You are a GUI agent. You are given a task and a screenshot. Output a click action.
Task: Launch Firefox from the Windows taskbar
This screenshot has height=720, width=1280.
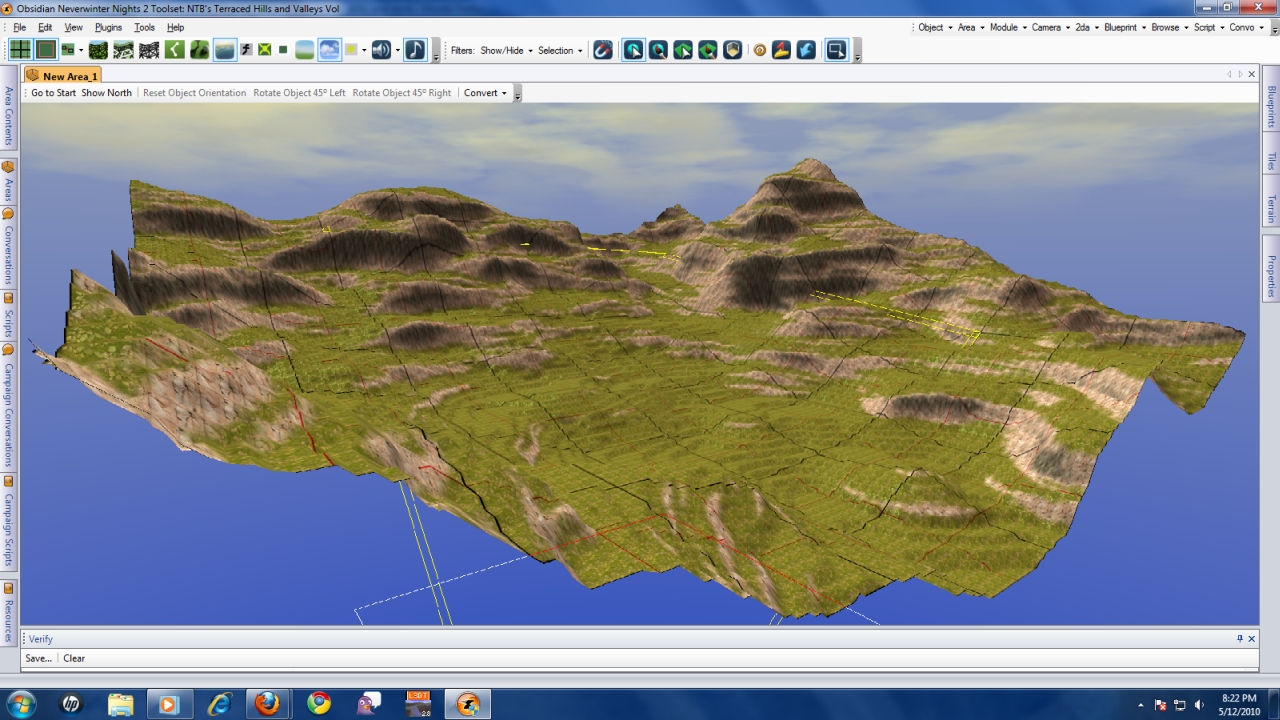[x=267, y=704]
